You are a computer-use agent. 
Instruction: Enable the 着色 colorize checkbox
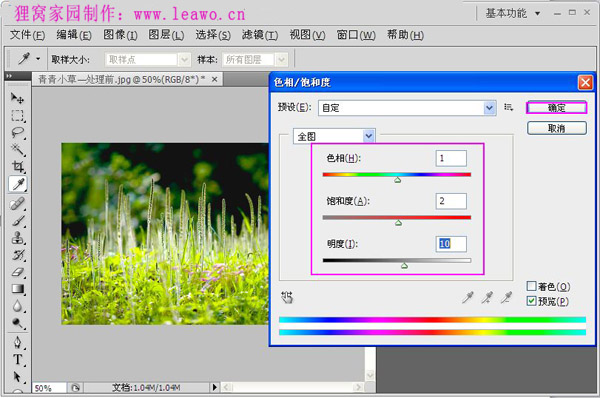531,286
